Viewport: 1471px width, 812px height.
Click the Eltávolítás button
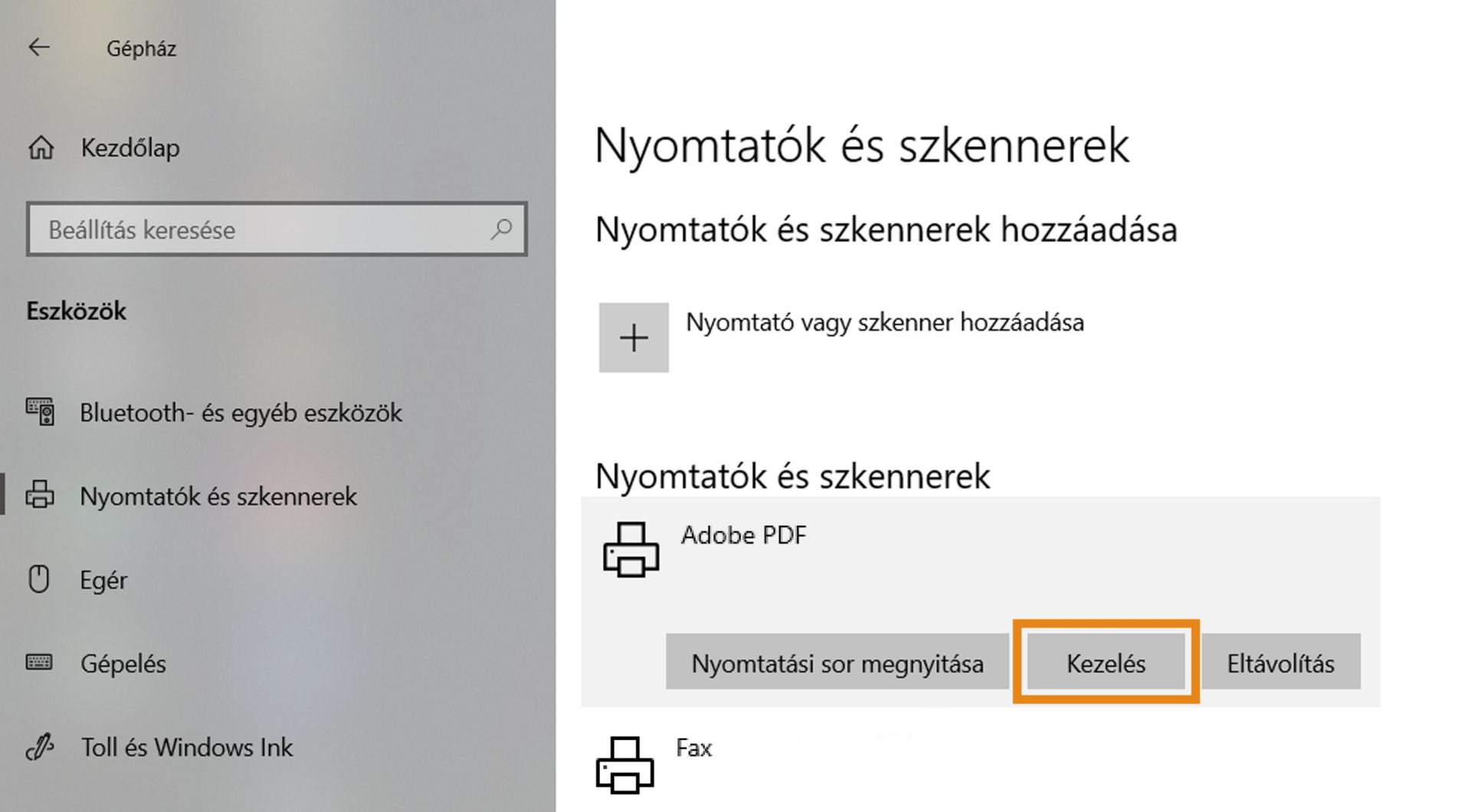1282,663
